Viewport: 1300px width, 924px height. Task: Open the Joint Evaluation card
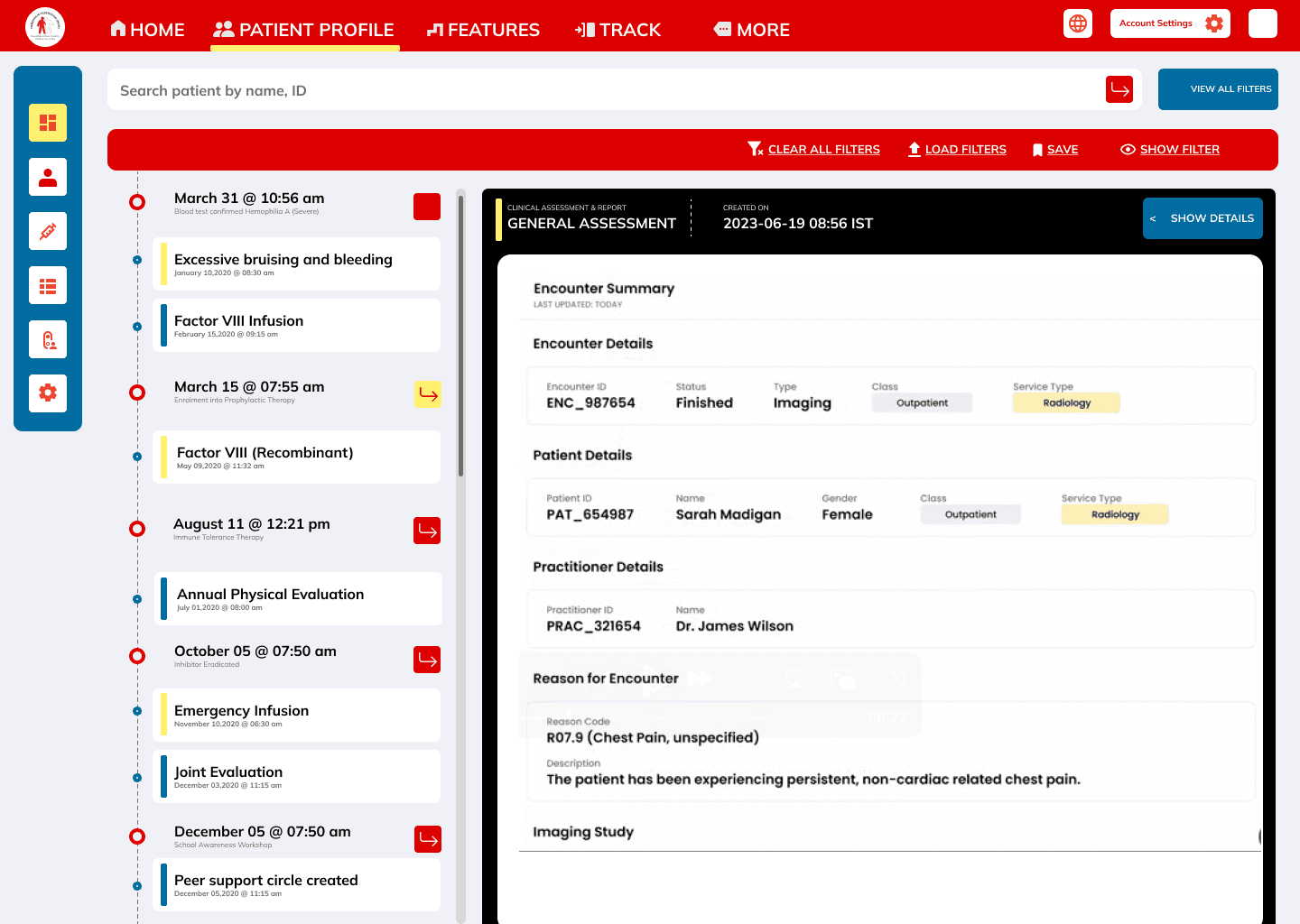coord(297,776)
